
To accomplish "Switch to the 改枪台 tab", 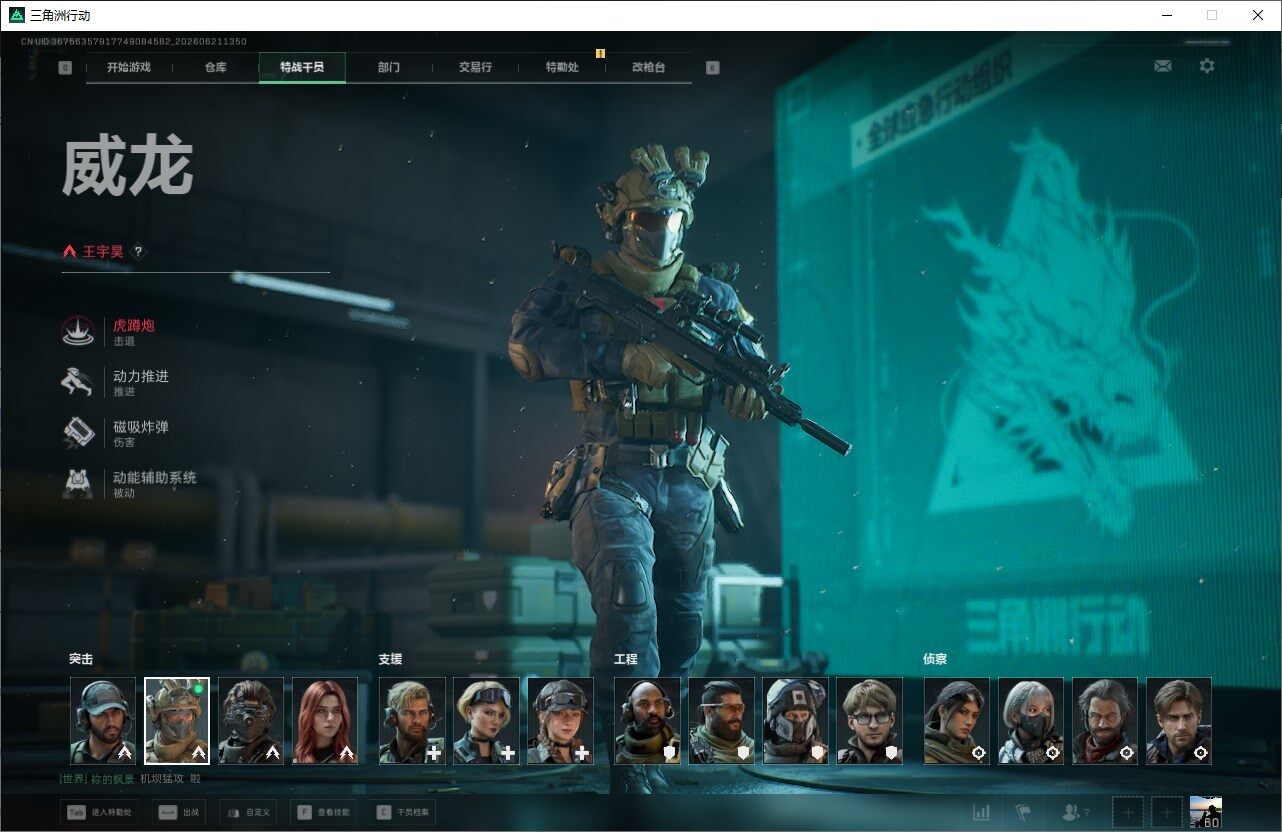I will click(648, 67).
